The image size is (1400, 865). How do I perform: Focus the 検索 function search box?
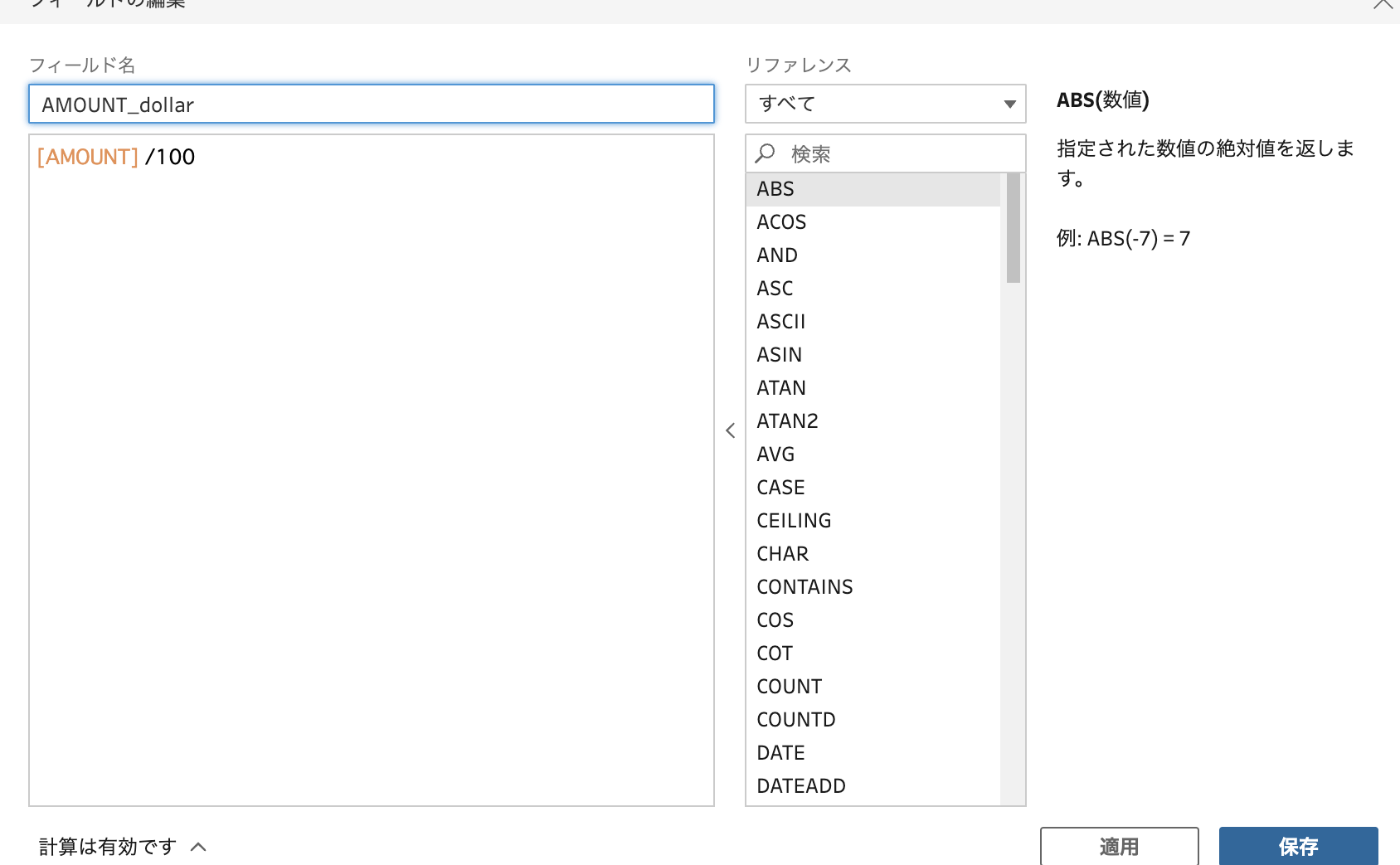pos(886,153)
